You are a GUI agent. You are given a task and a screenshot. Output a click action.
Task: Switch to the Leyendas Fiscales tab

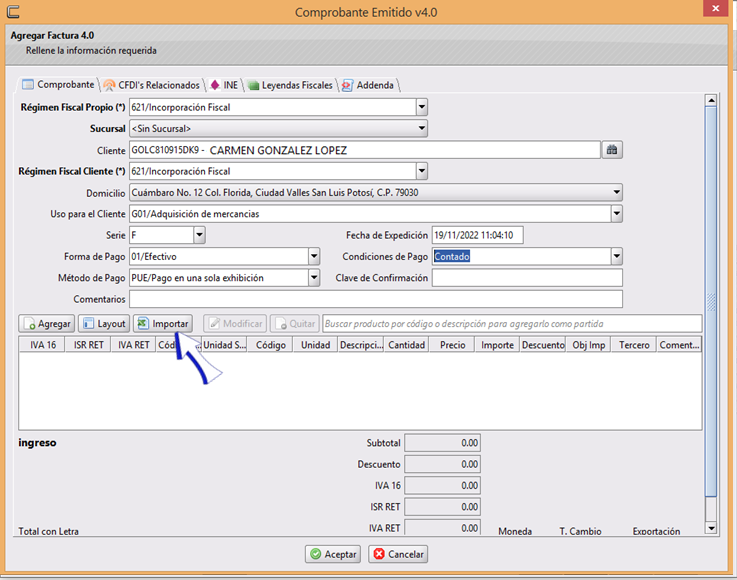pos(290,85)
